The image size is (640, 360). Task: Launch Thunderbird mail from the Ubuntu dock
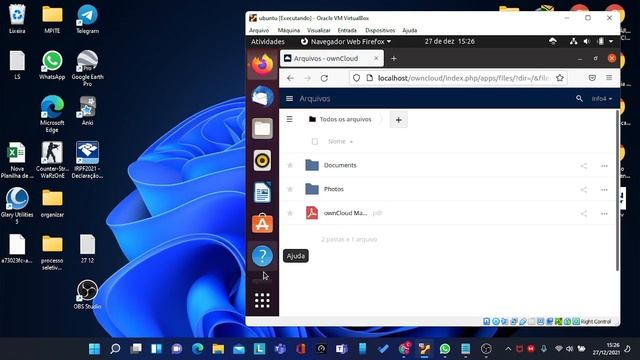(262, 97)
